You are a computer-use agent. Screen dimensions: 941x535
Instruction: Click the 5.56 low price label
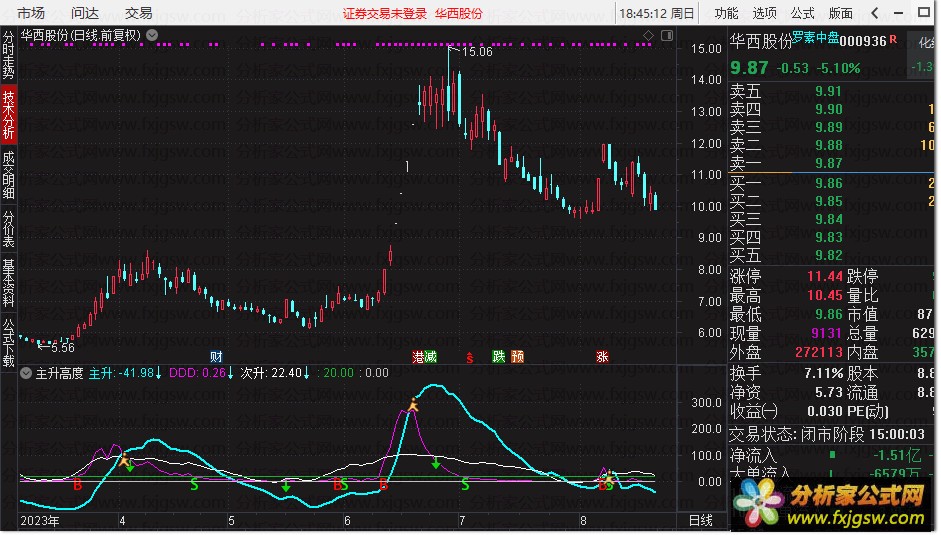point(63,348)
